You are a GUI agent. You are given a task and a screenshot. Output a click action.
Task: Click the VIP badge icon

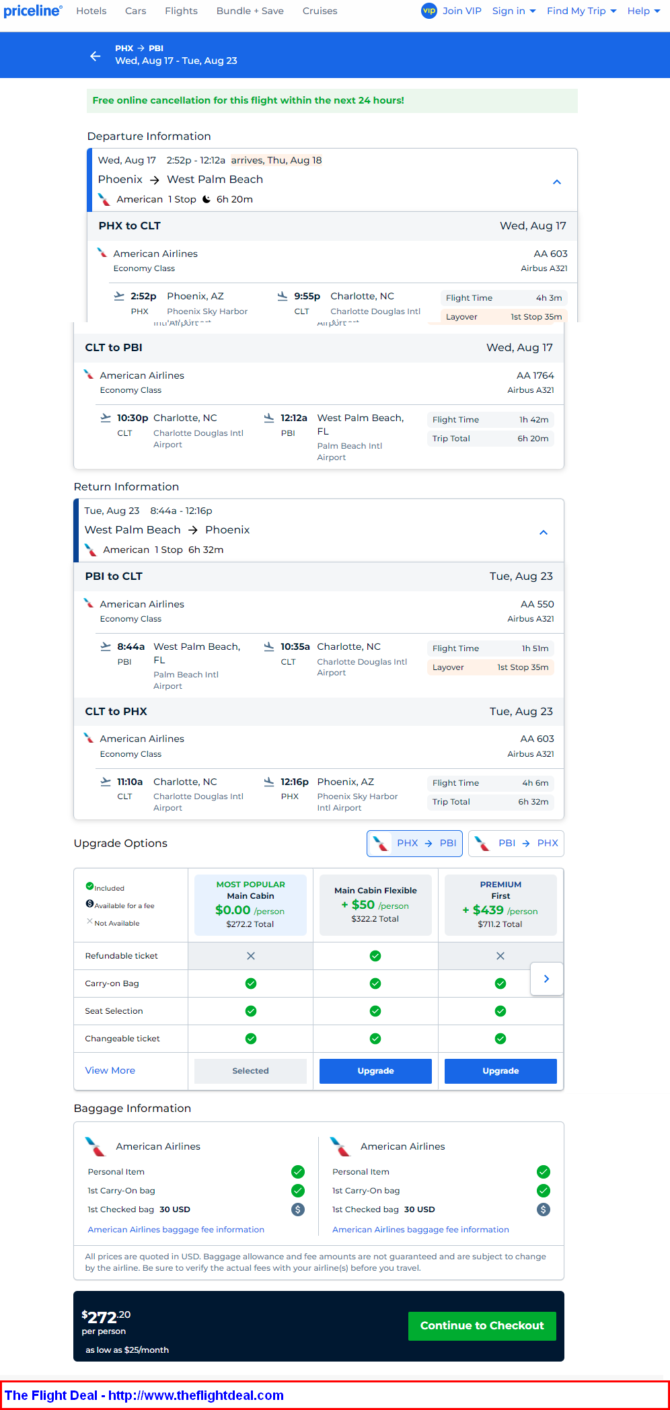[x=429, y=11]
